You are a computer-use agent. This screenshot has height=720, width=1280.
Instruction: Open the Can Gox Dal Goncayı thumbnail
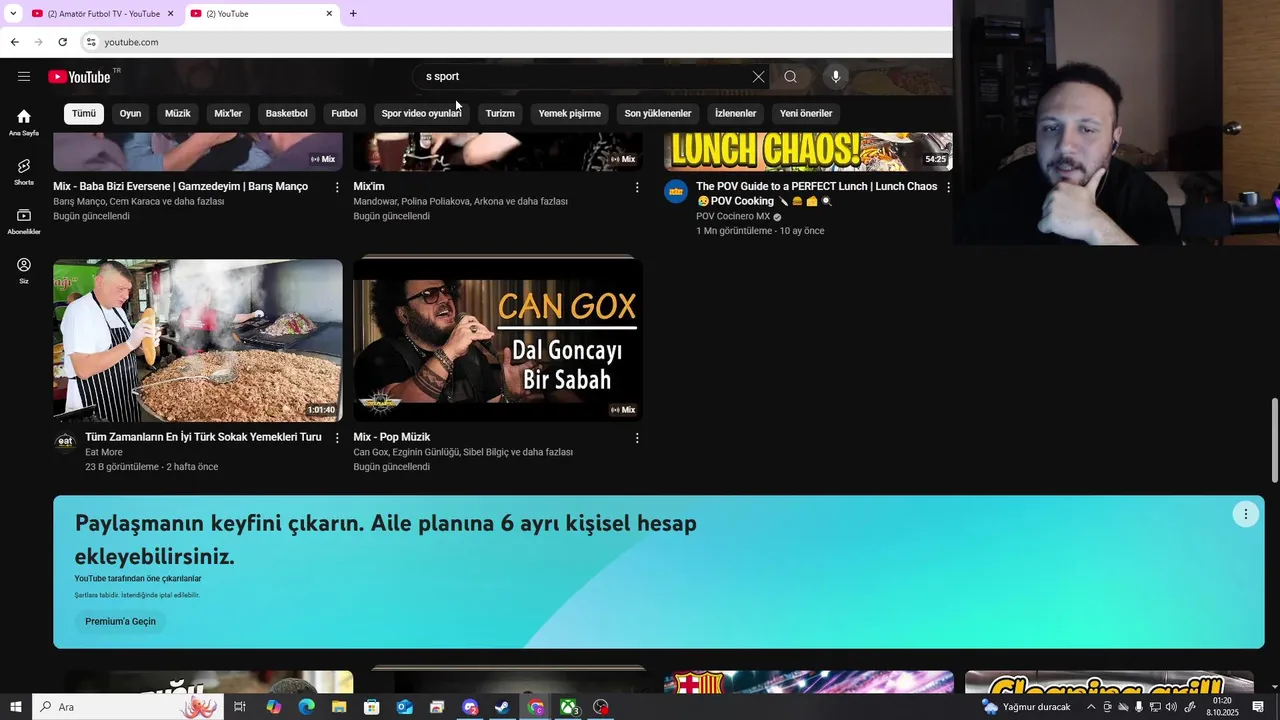tap(498, 341)
